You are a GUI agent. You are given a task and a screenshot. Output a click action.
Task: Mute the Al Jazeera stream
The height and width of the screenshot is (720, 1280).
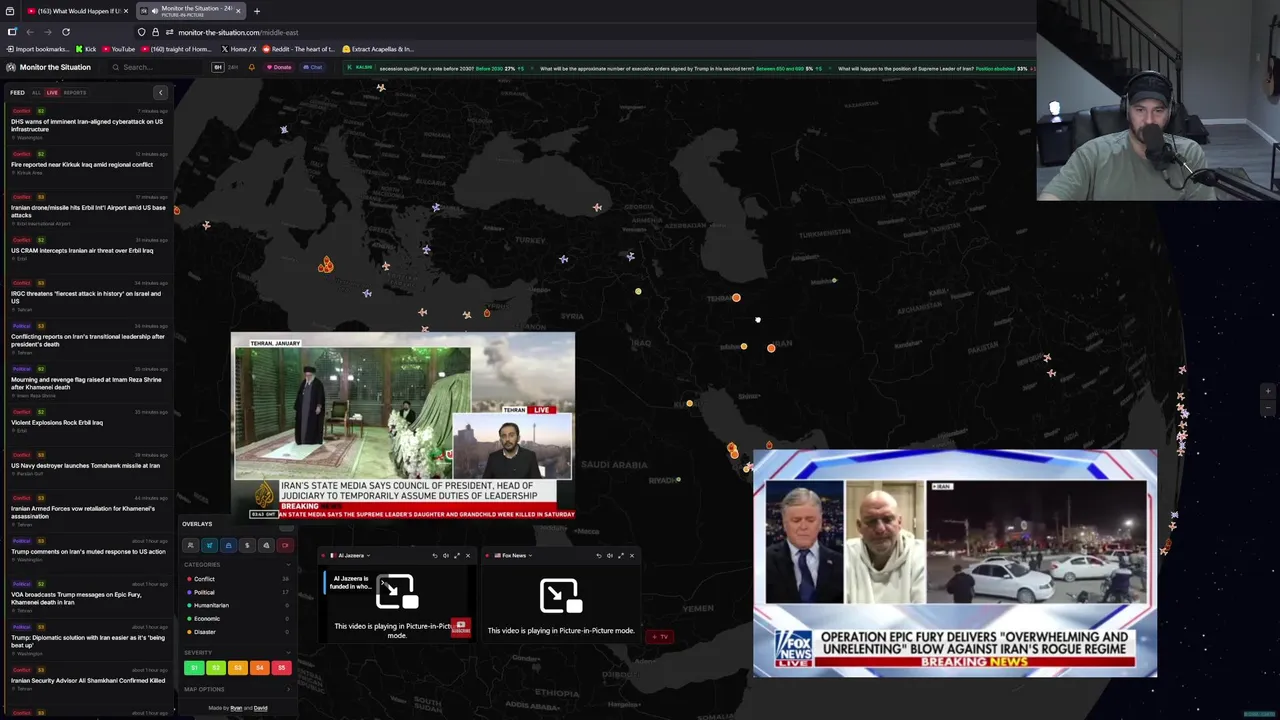pyautogui.click(x=446, y=555)
